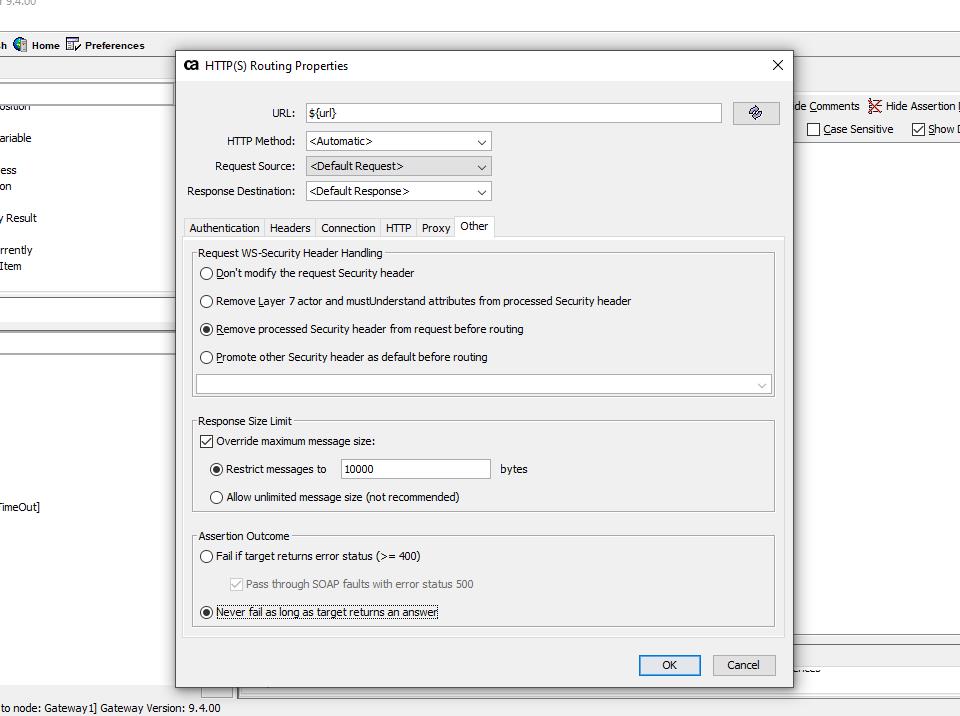Open the Request Source dropdown
The image size is (960, 716).
tap(479, 166)
